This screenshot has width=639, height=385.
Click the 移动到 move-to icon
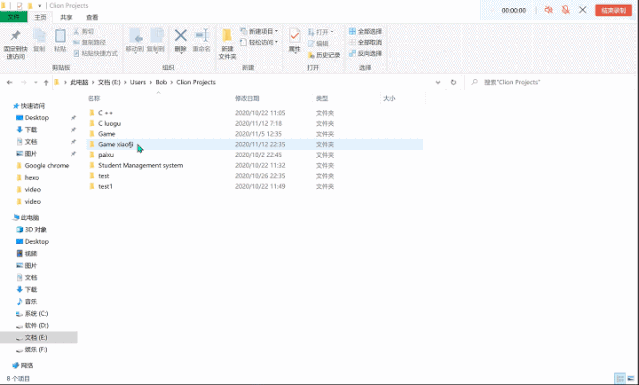(x=135, y=36)
